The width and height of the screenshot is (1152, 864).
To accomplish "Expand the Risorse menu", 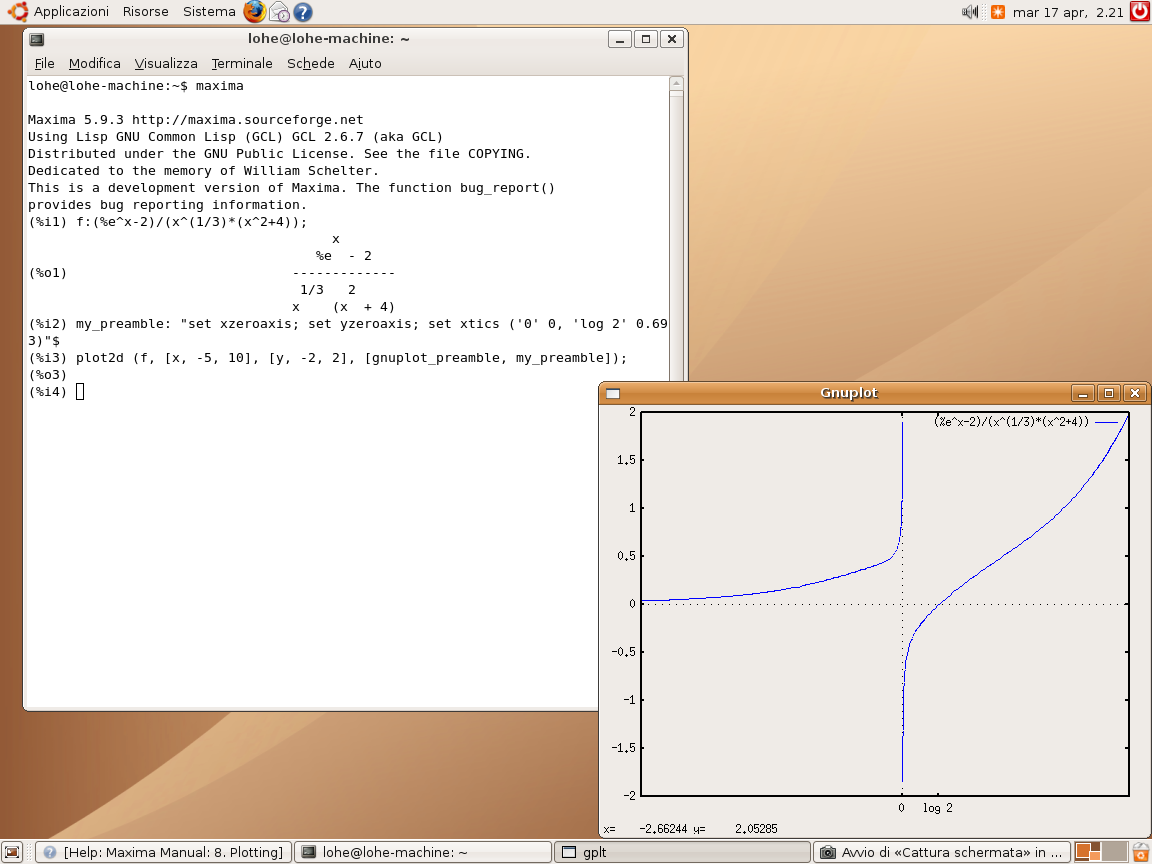I will tap(145, 12).
